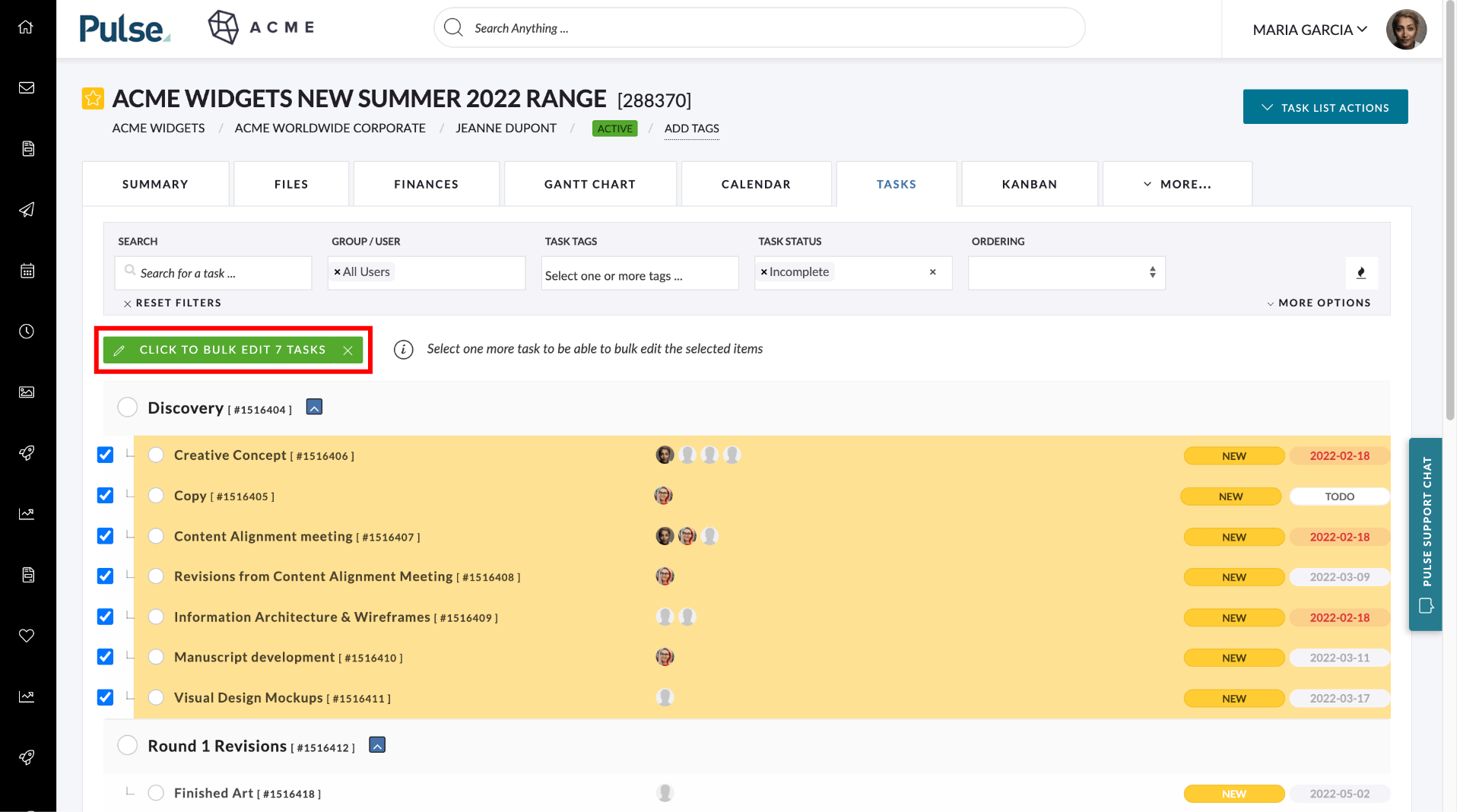Click the yellow star favorite icon
Image resolution: width=1460 pixels, height=812 pixels.
click(93, 98)
